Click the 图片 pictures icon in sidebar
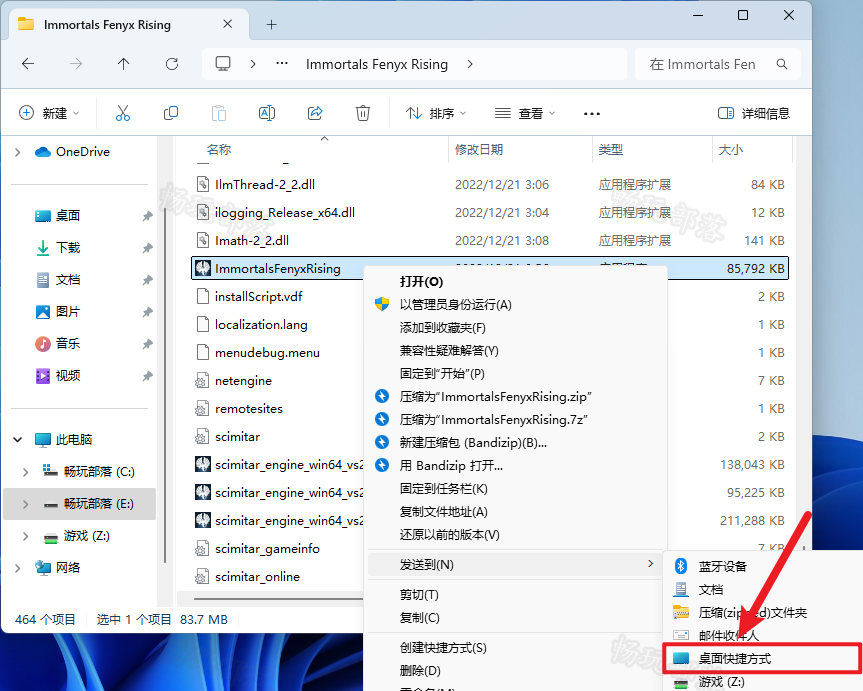Screen dimensions: 863x691 [43, 312]
